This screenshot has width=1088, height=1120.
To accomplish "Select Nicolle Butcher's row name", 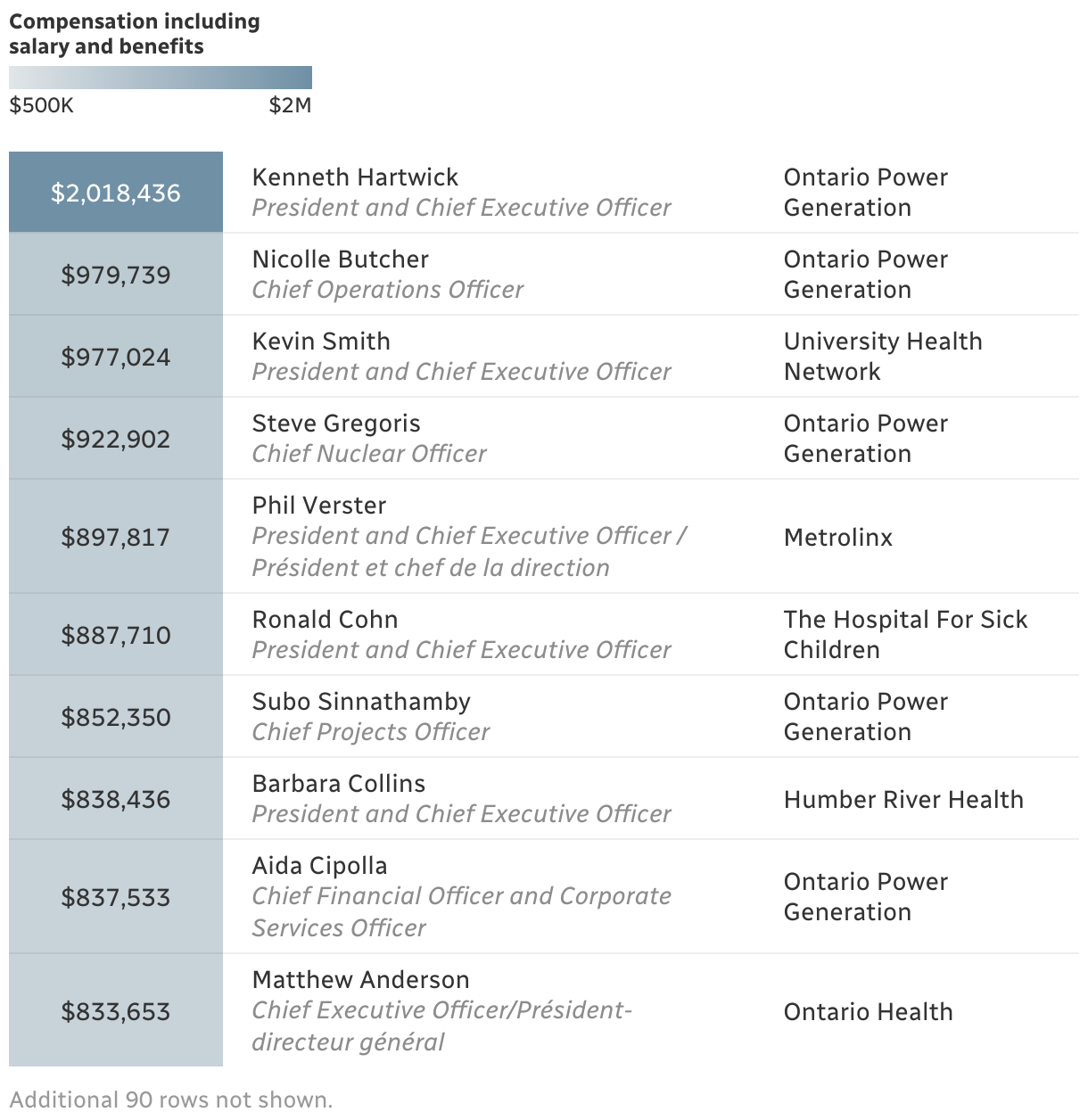I will [340, 259].
